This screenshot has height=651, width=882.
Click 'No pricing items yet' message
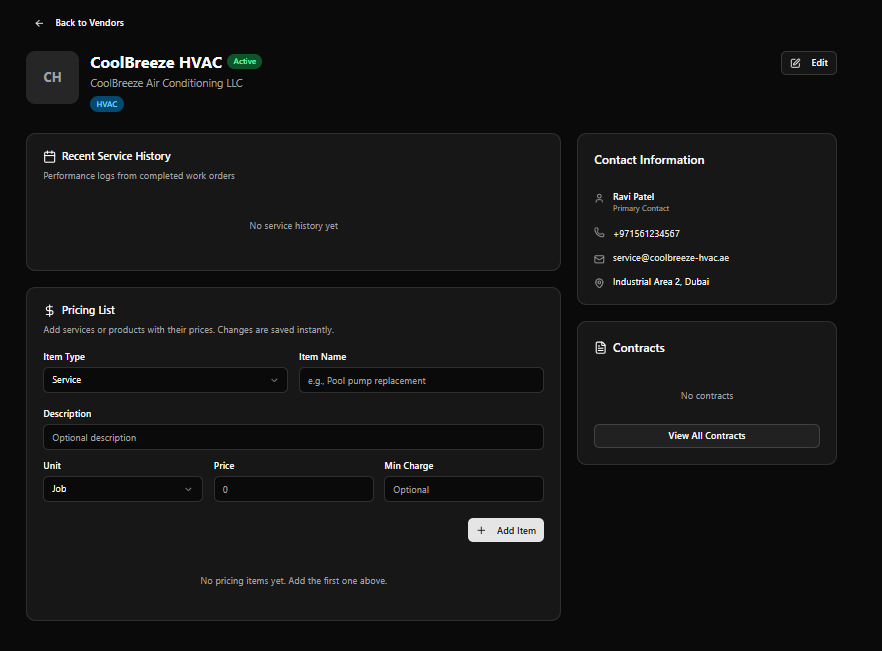294,581
